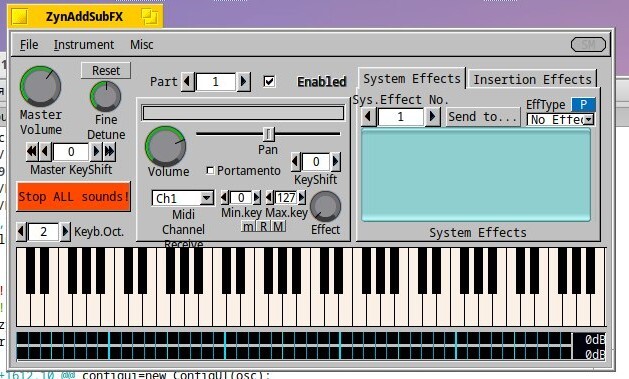The width and height of the screenshot is (629, 379).
Task: Toggle the Portamento checkbox
Action: click(210, 170)
